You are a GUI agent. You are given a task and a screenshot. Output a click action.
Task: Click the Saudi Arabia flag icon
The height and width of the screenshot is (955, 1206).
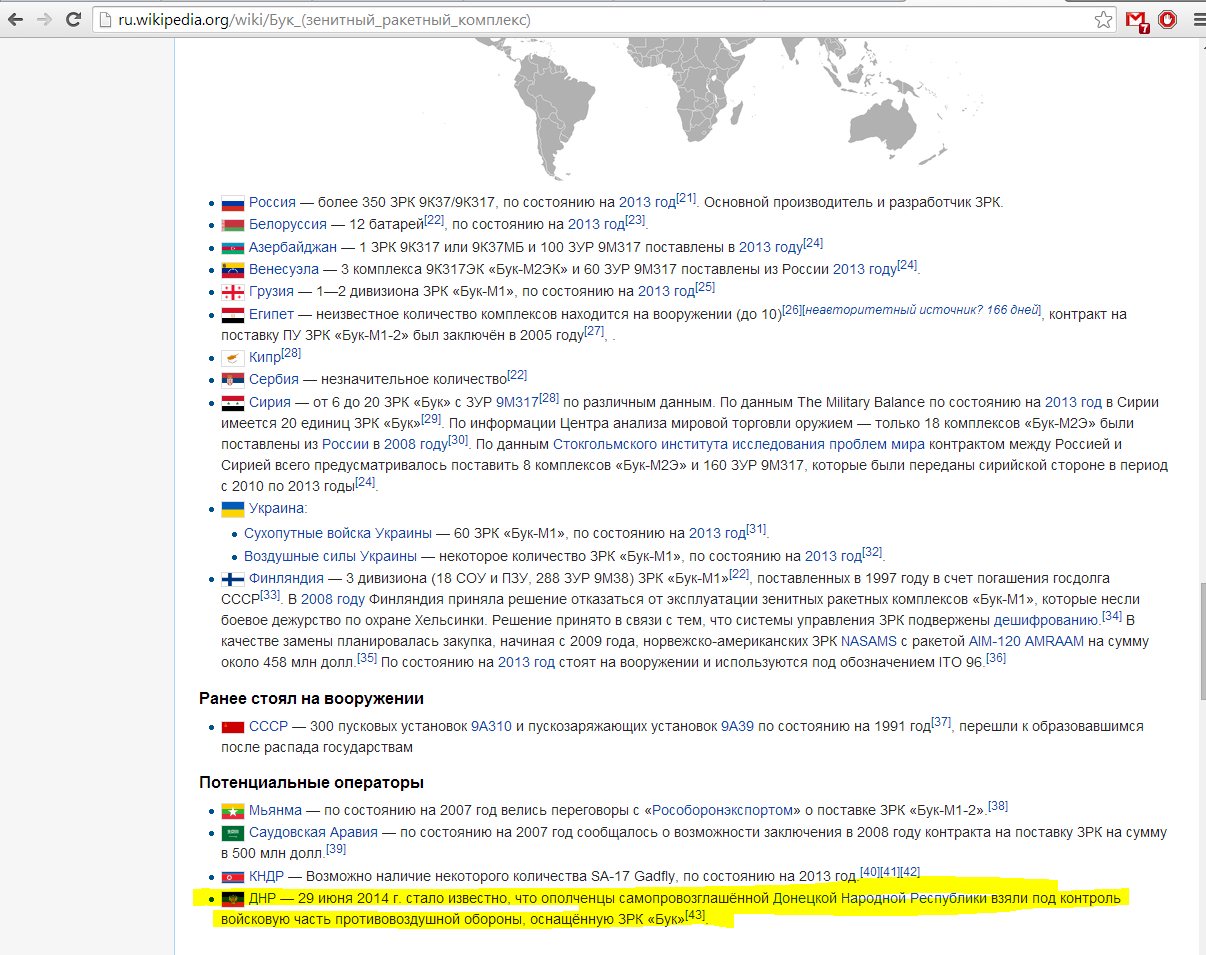point(232,833)
